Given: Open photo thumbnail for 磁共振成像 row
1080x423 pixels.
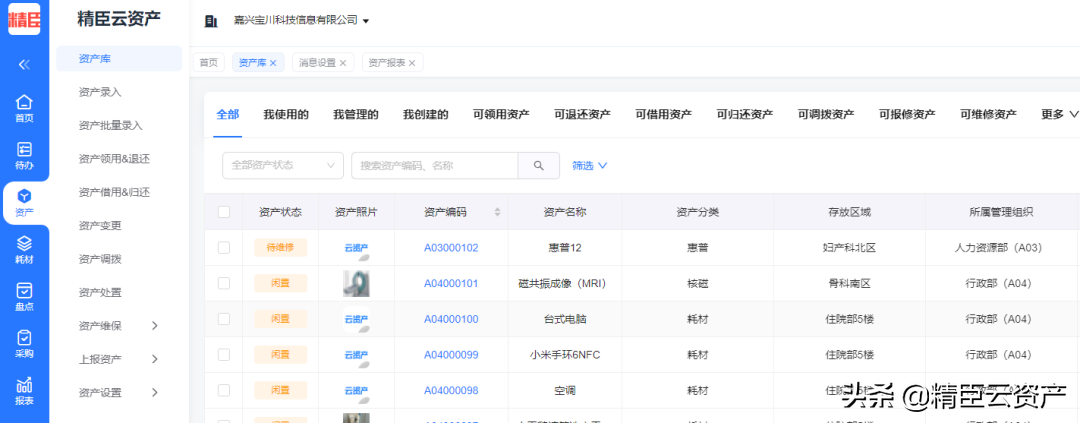Looking at the screenshot, I should [x=357, y=283].
